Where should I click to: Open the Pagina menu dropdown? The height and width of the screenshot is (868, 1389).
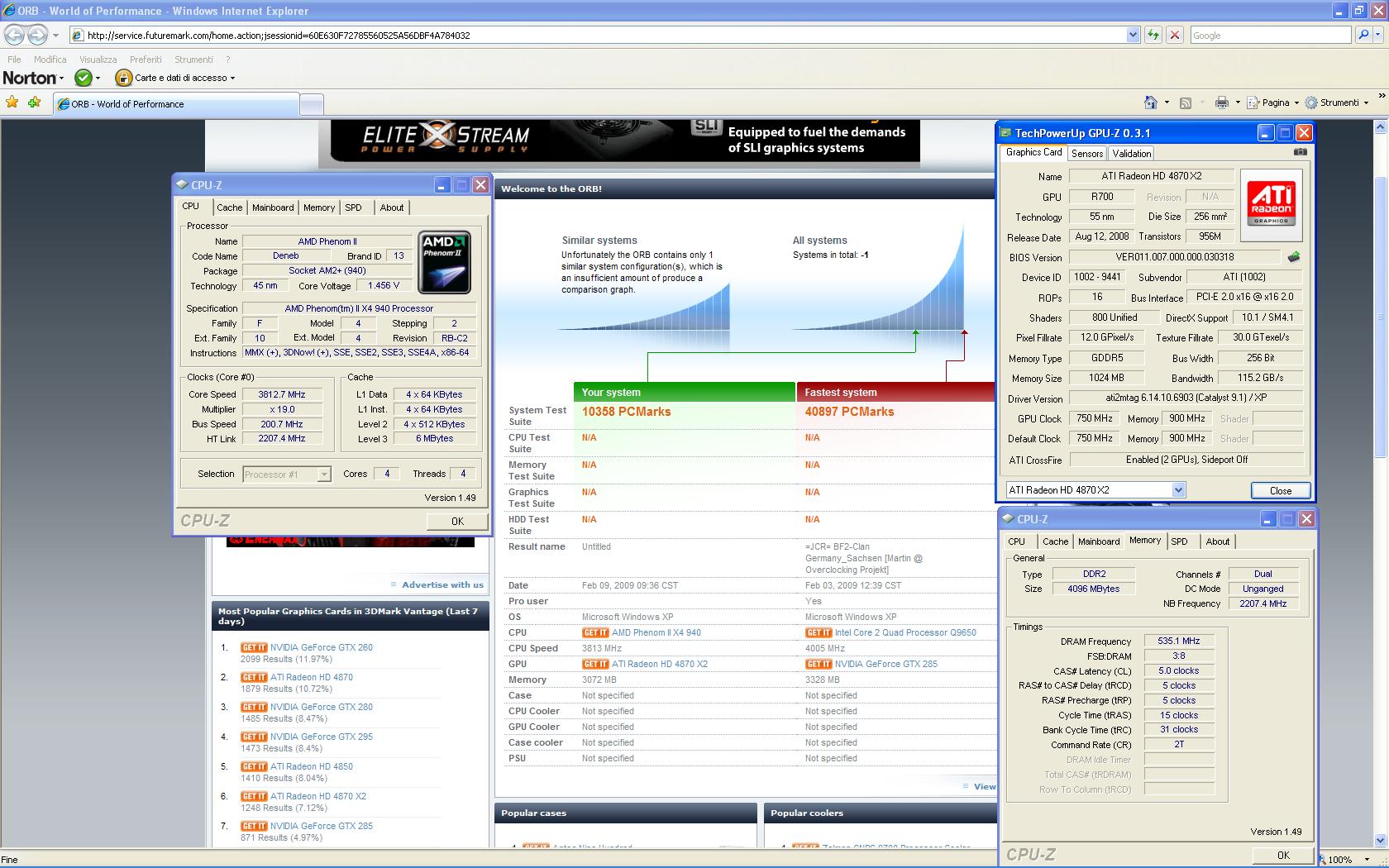(1296, 103)
